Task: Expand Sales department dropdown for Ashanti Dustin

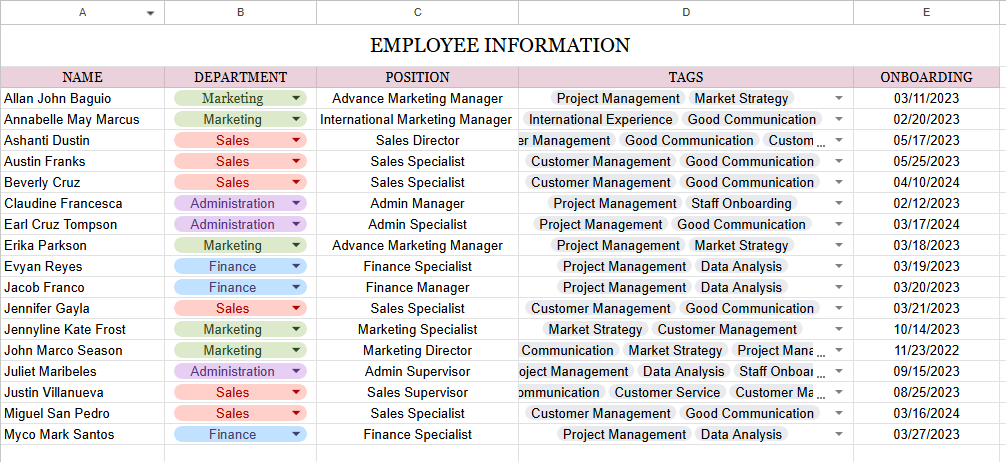Action: 296,141
